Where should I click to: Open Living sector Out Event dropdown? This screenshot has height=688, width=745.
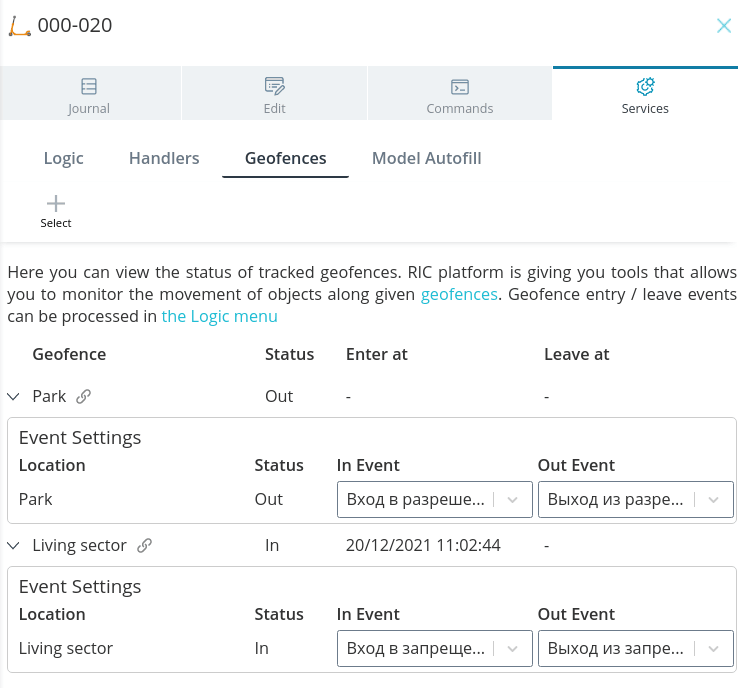(636, 649)
